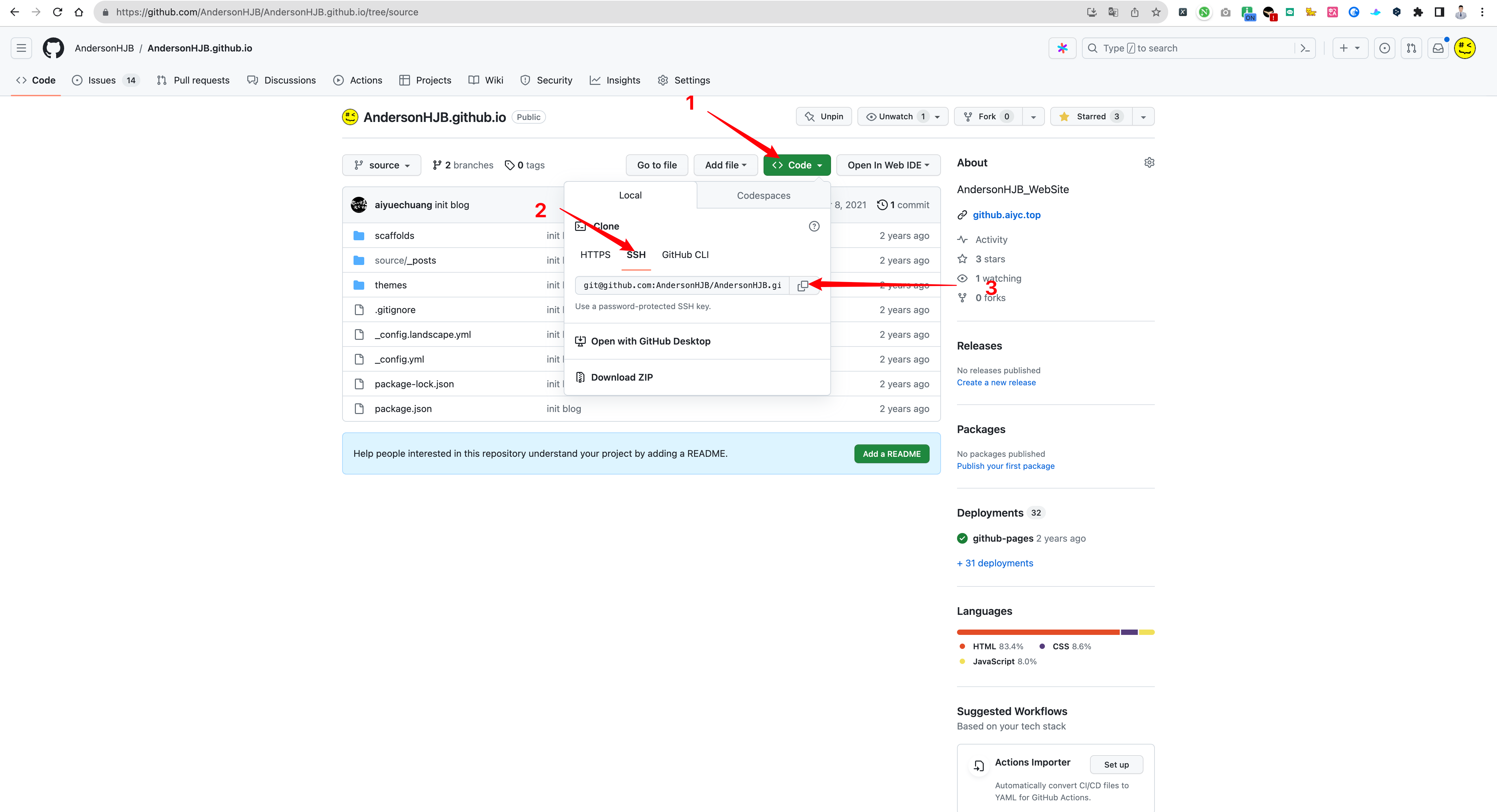Switch to the Codespaces tab
Image resolution: width=1497 pixels, height=812 pixels.
coord(764,195)
